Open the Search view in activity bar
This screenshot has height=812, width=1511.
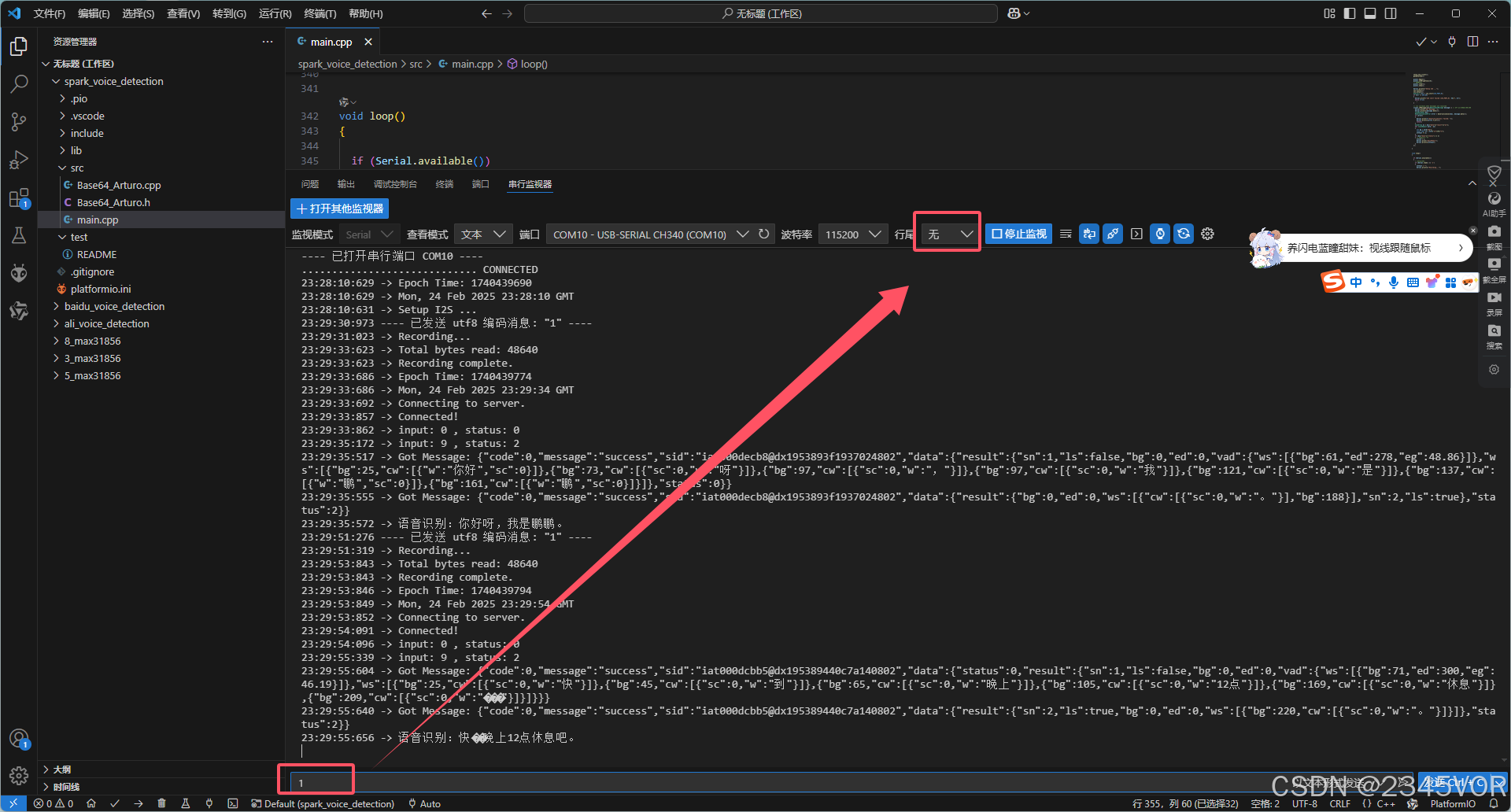[x=19, y=83]
